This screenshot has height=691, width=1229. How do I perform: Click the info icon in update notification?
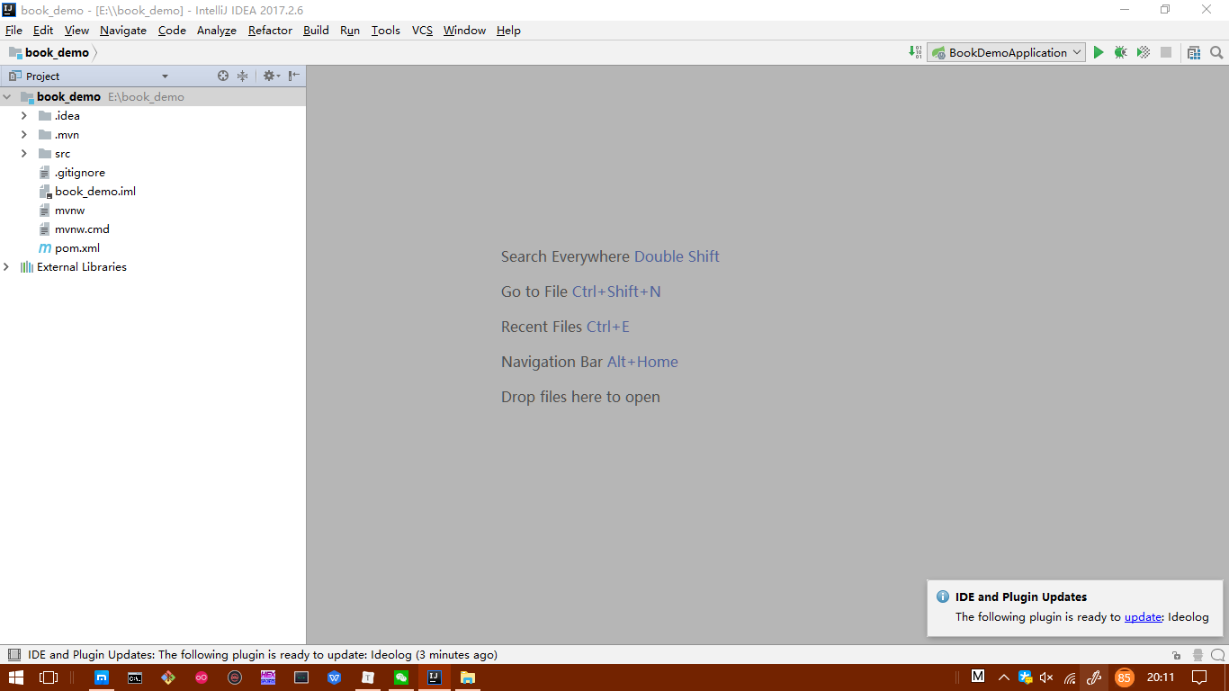[x=942, y=597]
